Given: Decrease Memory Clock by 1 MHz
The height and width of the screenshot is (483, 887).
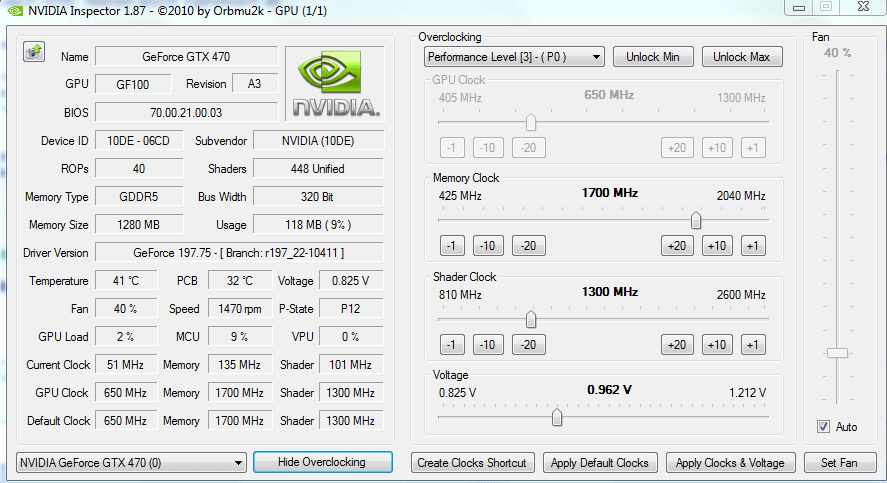Looking at the screenshot, I should click(452, 246).
